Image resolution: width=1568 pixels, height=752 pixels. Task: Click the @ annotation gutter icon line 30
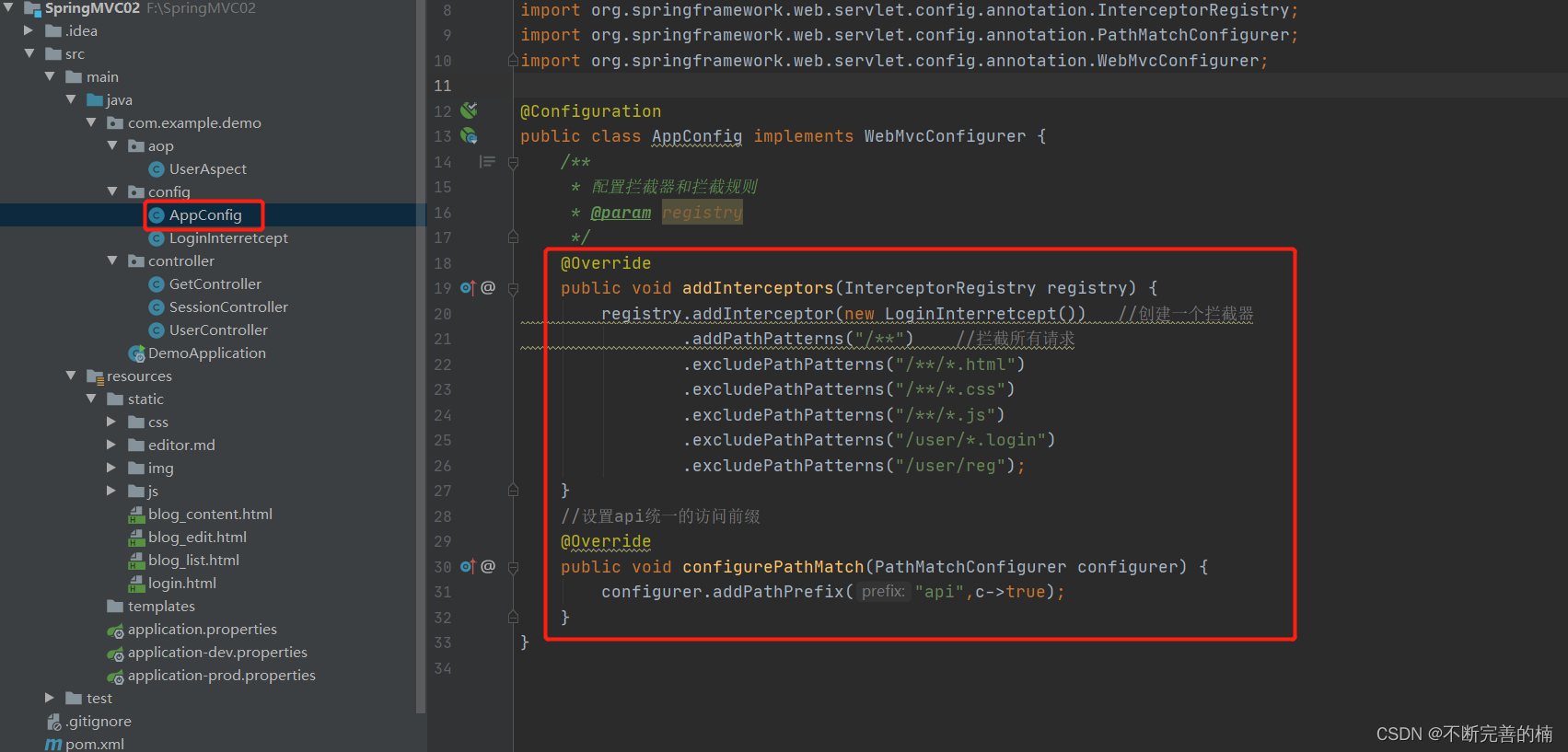[488, 566]
